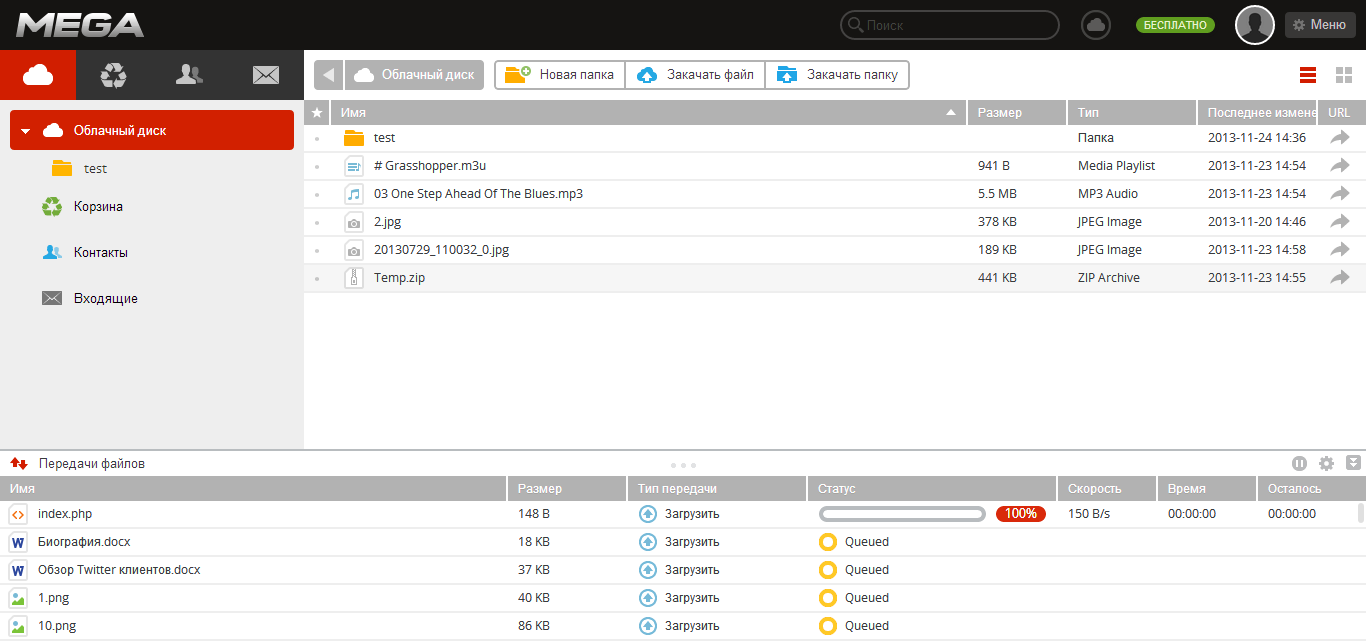Toggle favorite dot for Temp.zip
The image size is (1366, 642).
317,278
